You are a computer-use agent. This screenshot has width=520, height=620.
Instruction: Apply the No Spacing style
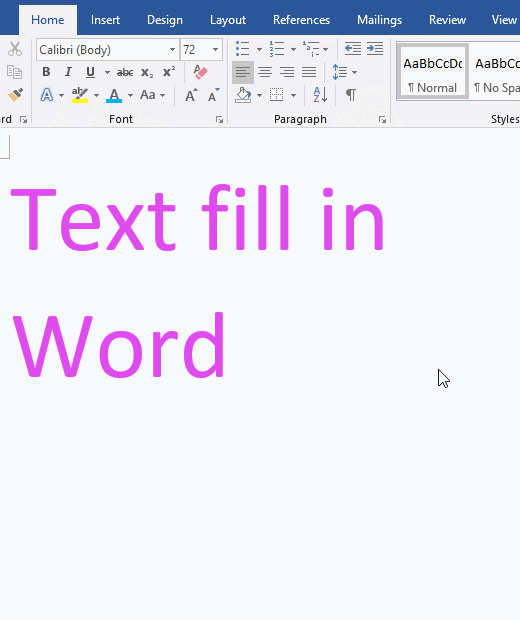pos(495,72)
